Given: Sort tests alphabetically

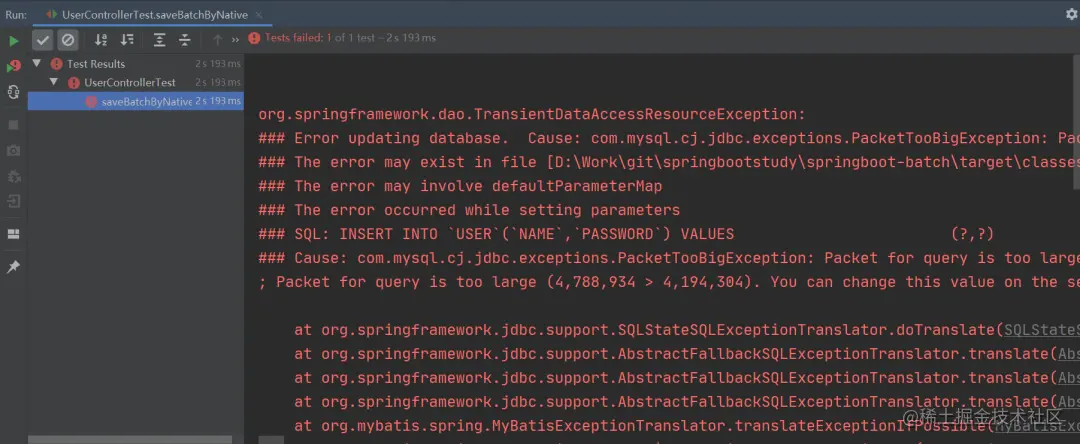Looking at the screenshot, I should coord(101,40).
